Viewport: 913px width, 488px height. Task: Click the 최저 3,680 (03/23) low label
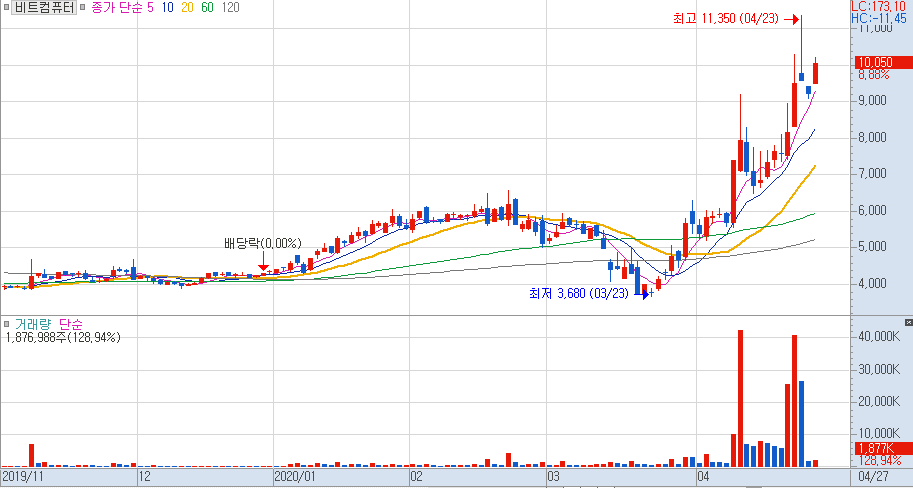tap(579, 293)
